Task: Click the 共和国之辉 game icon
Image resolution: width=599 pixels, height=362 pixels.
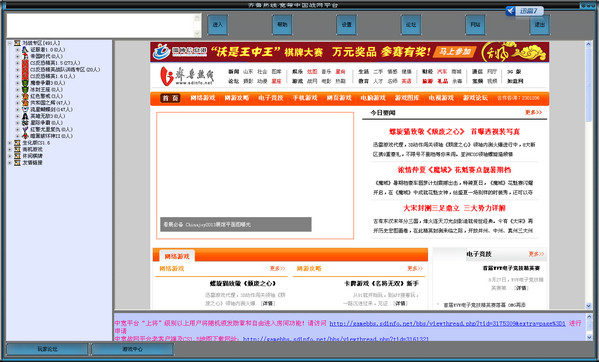Action: click(25, 103)
